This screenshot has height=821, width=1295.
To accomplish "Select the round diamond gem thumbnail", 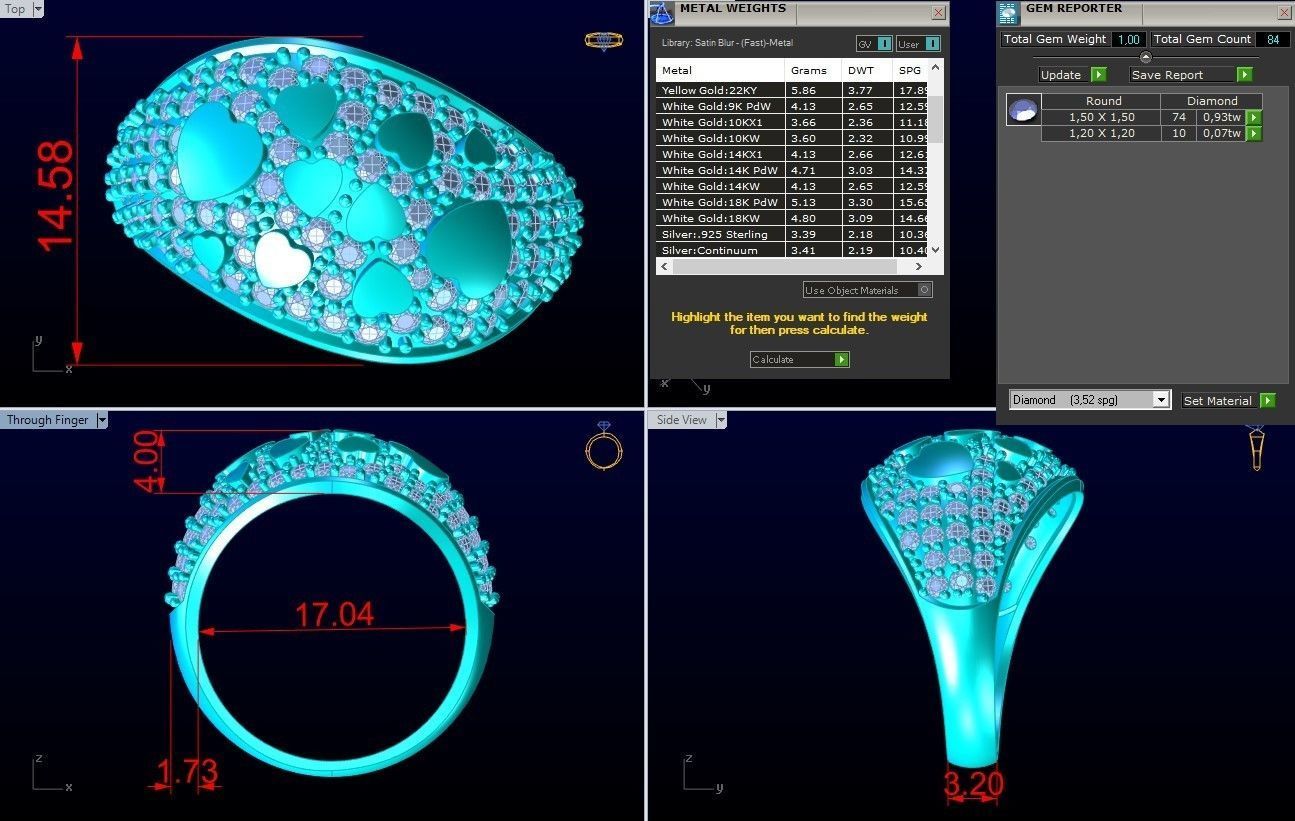I will pos(1023,110).
